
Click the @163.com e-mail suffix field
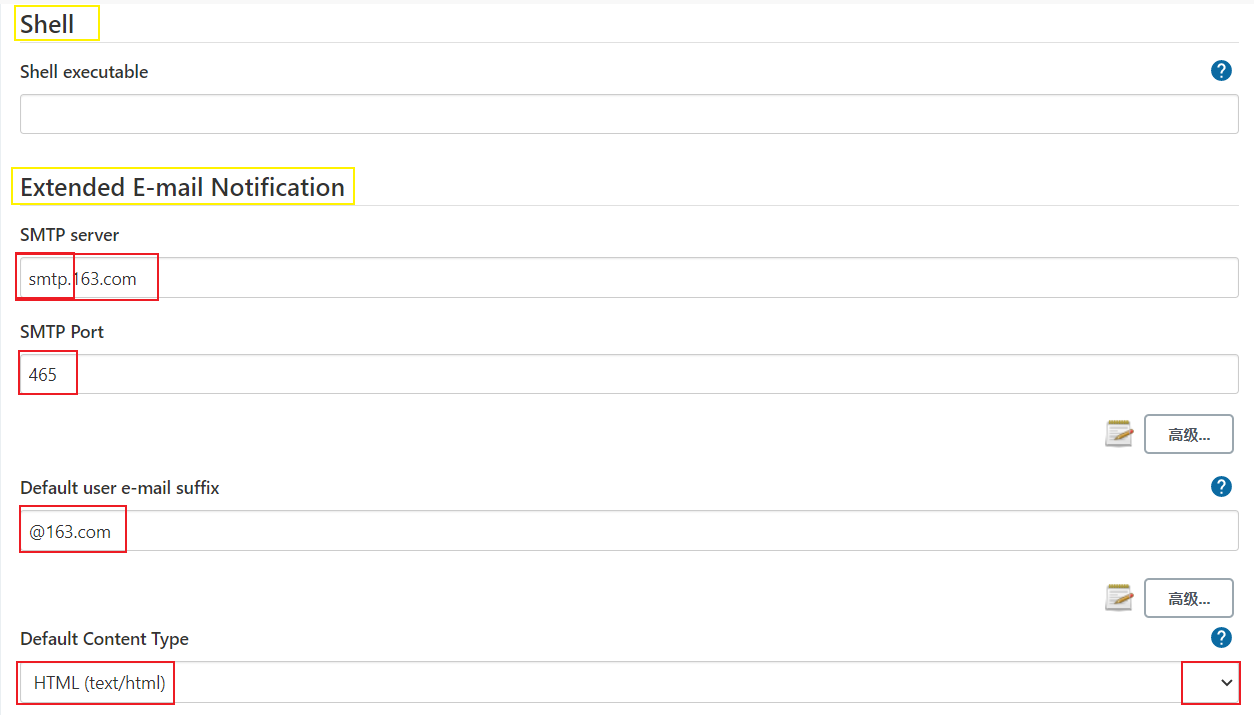coord(629,531)
